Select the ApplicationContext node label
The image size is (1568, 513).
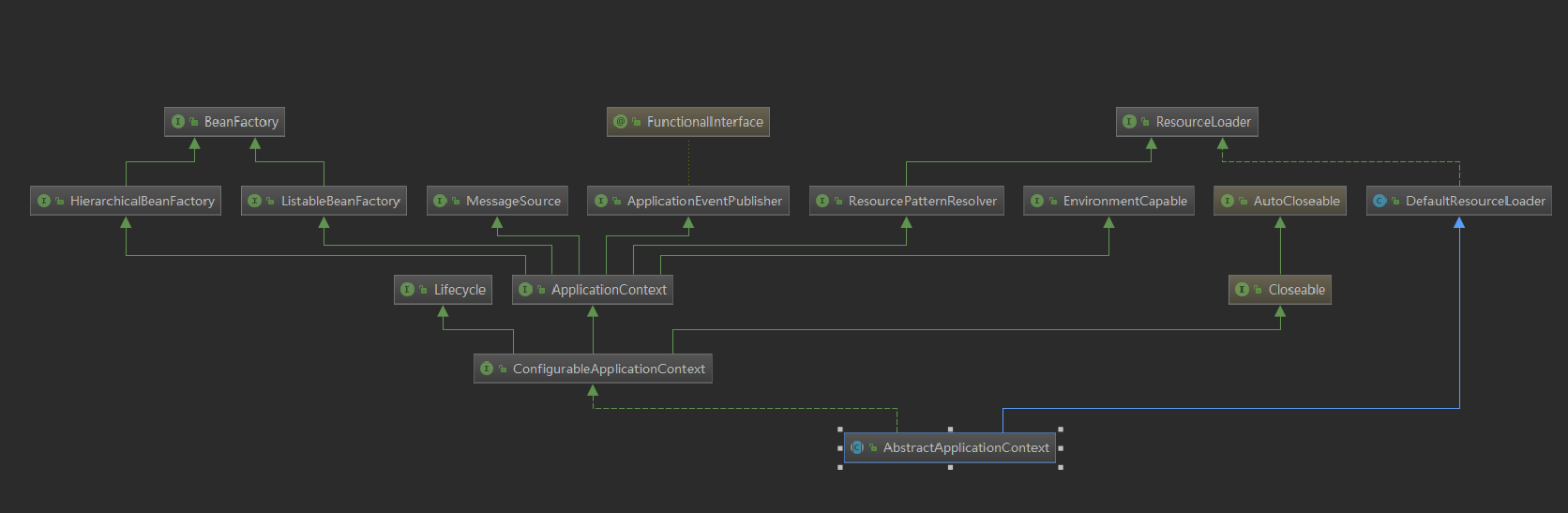coord(609,290)
